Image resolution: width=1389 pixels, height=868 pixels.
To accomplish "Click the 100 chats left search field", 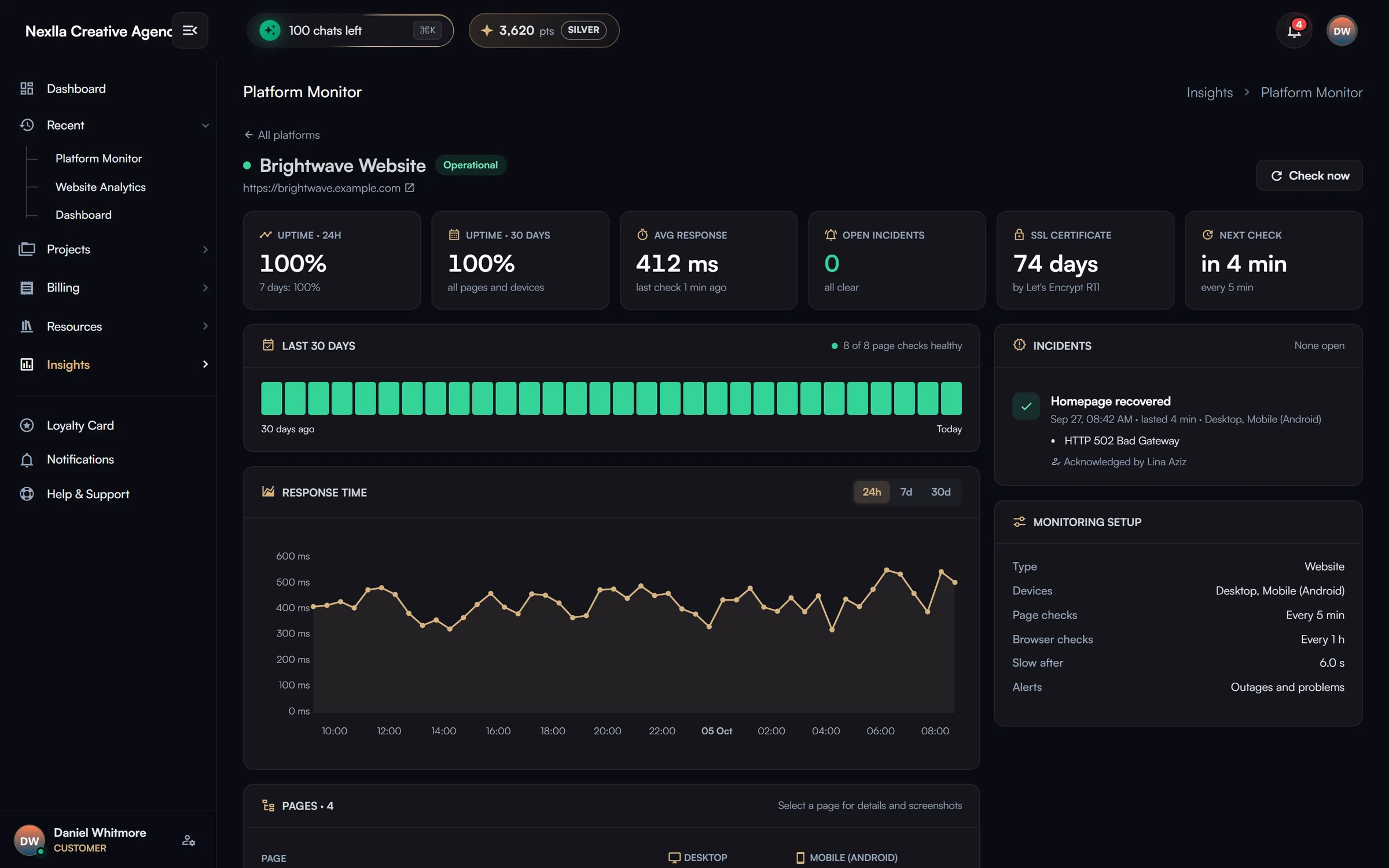I will [x=350, y=30].
